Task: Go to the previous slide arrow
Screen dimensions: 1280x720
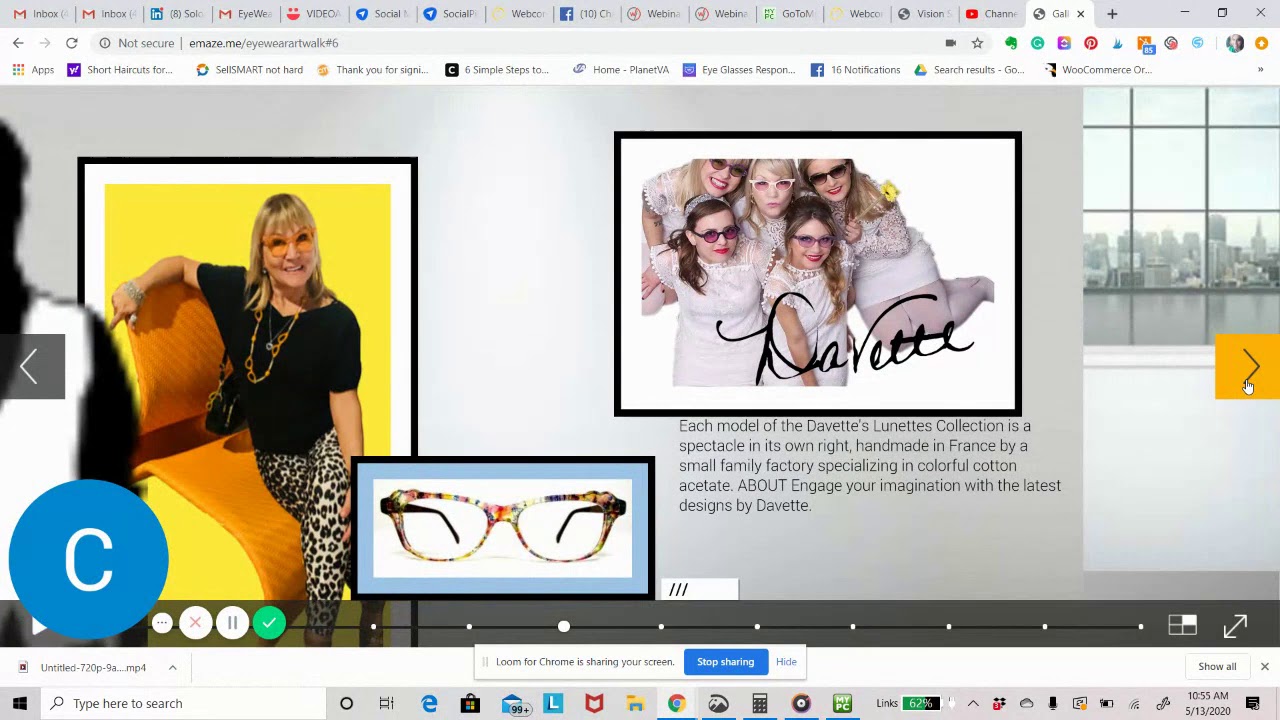Action: click(x=31, y=367)
